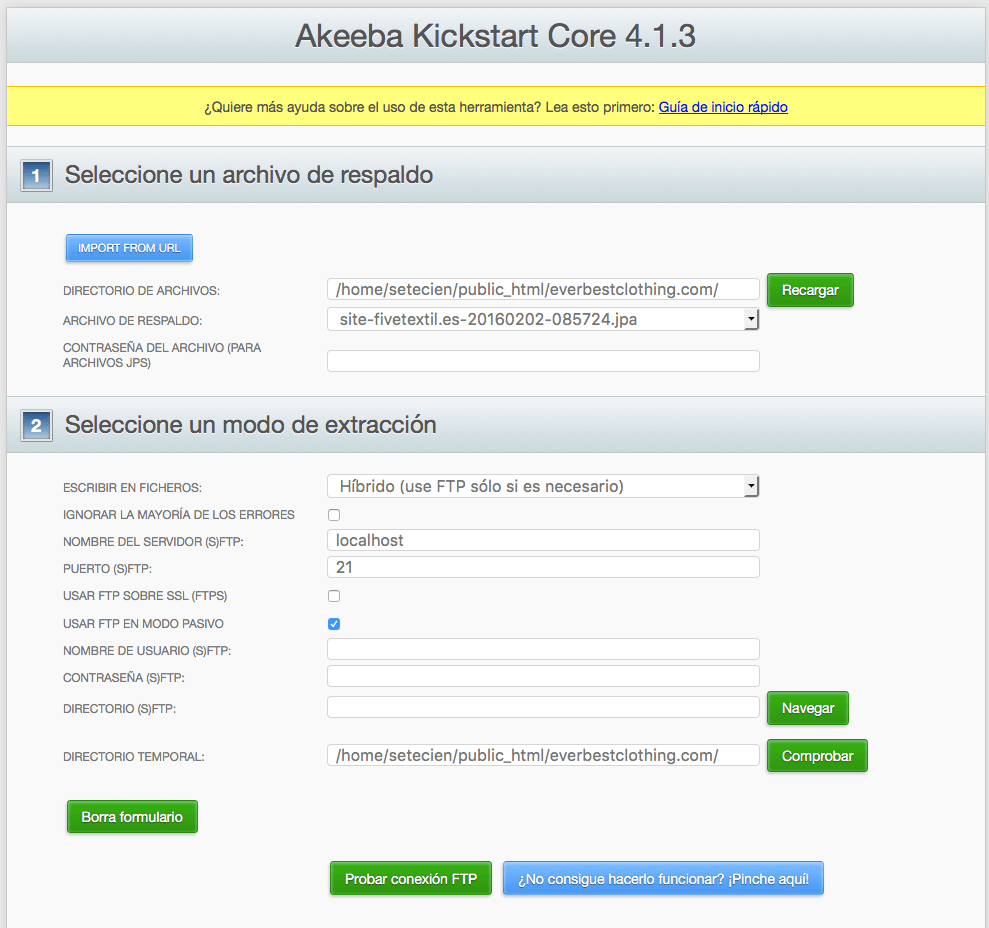Focus the Directorio de archivos path field
Screen dimensions: 989x928
pos(543,290)
